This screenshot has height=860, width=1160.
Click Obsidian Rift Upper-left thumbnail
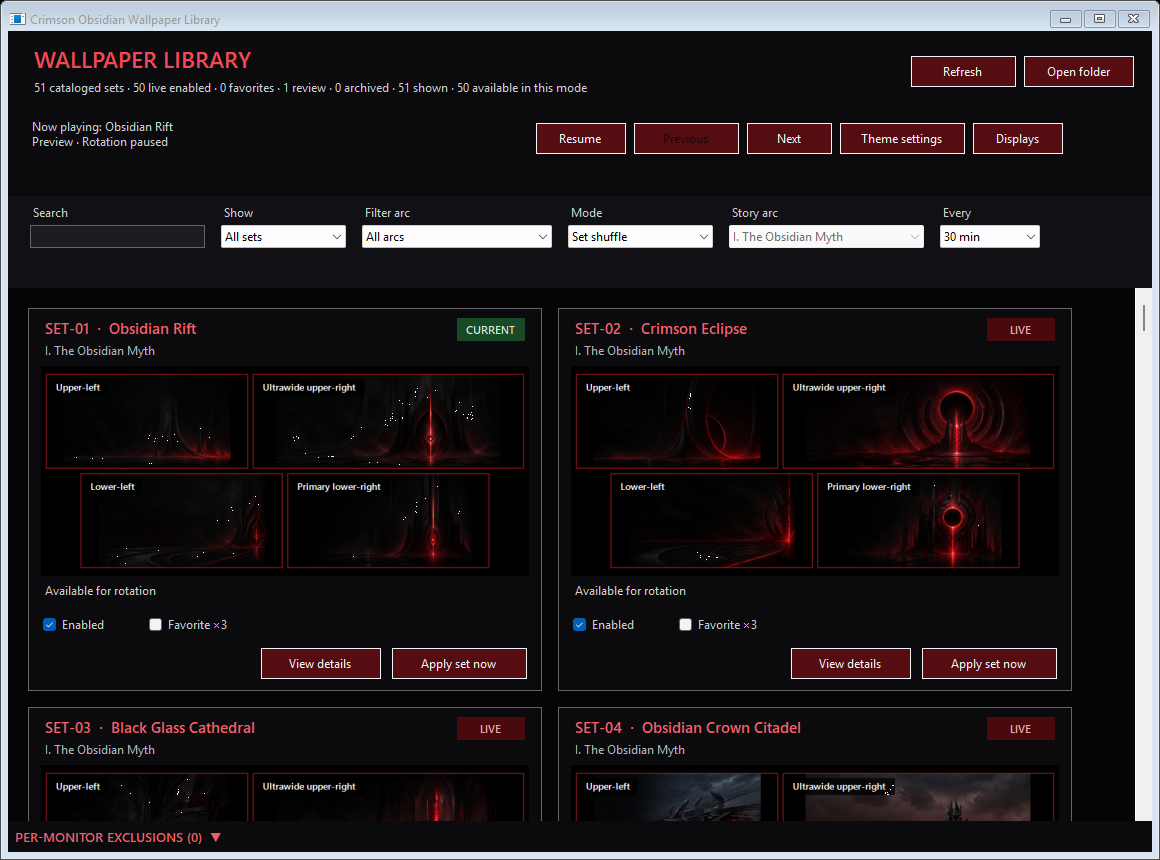[146, 421]
